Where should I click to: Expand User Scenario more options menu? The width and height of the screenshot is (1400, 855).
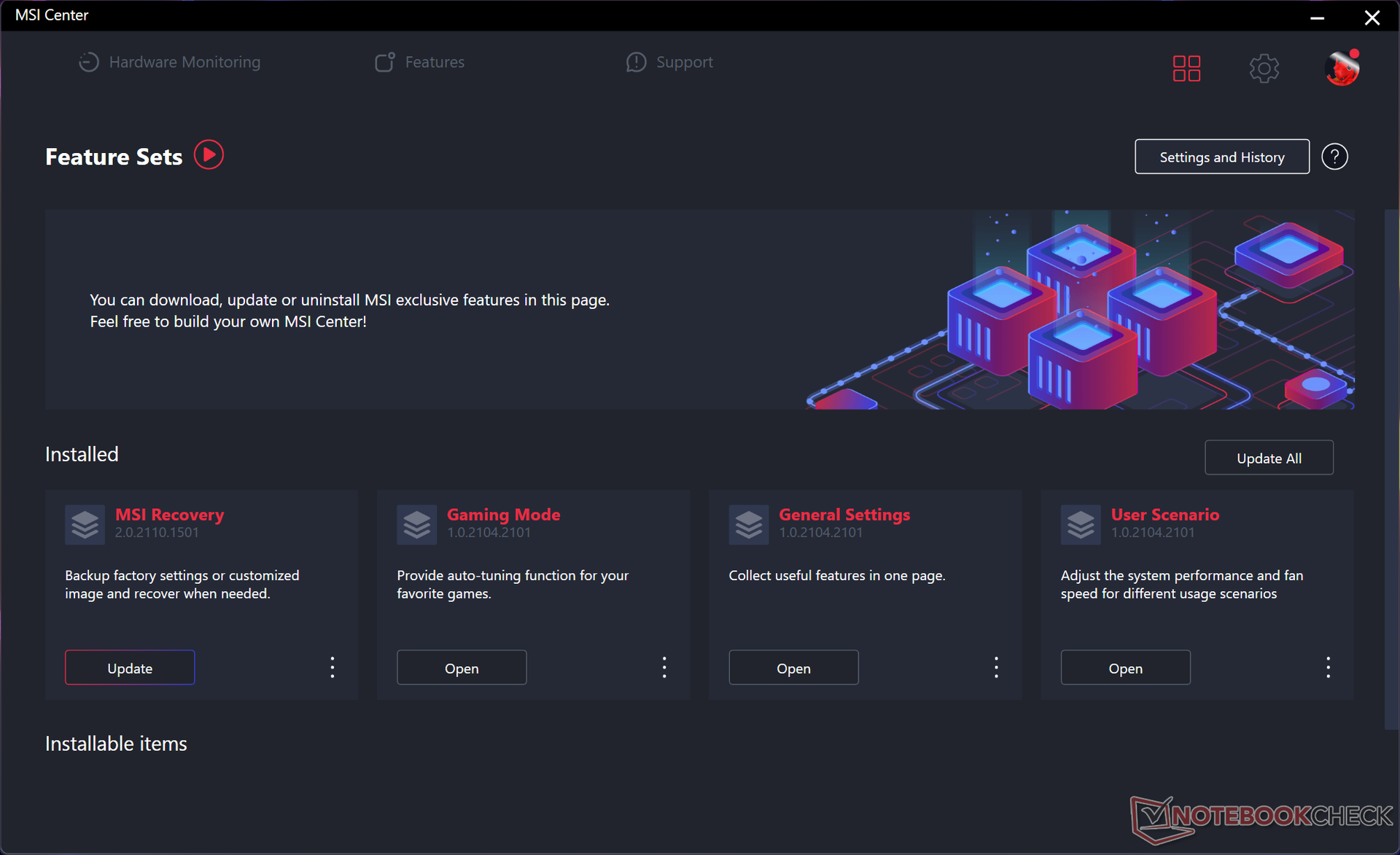pyautogui.click(x=1328, y=668)
